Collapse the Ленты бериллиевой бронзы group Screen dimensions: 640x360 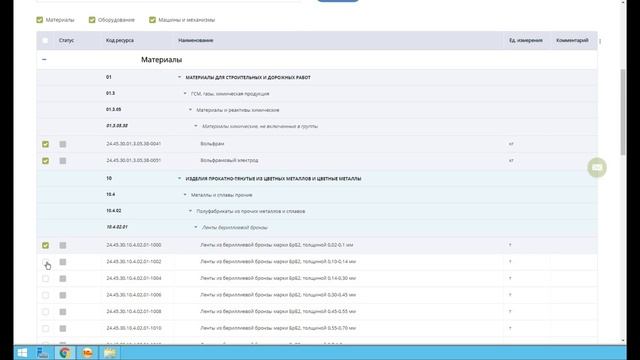click(196, 227)
